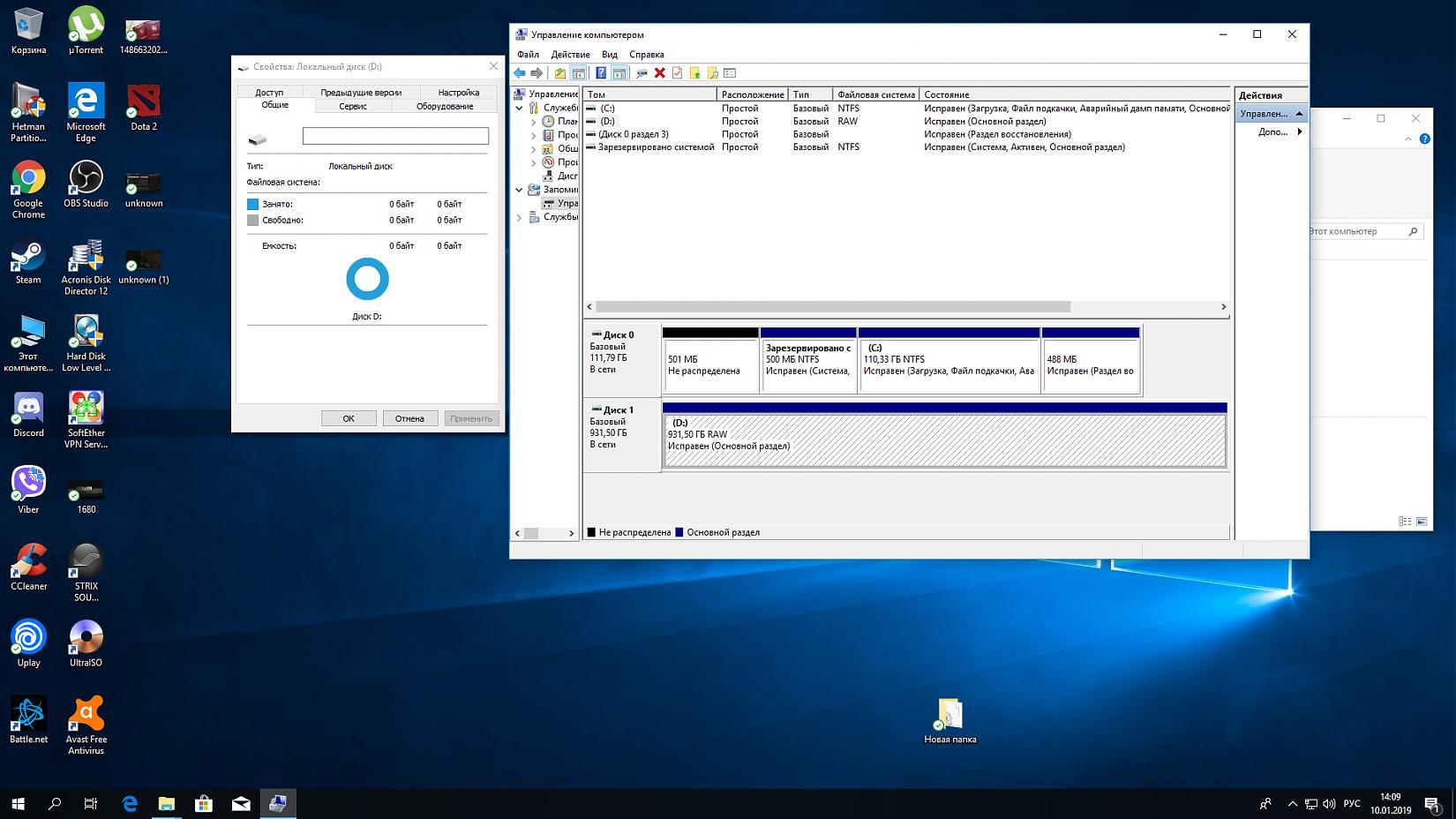Click the folder with magnifier toolbar icon
1456x819 pixels.
pos(712,73)
